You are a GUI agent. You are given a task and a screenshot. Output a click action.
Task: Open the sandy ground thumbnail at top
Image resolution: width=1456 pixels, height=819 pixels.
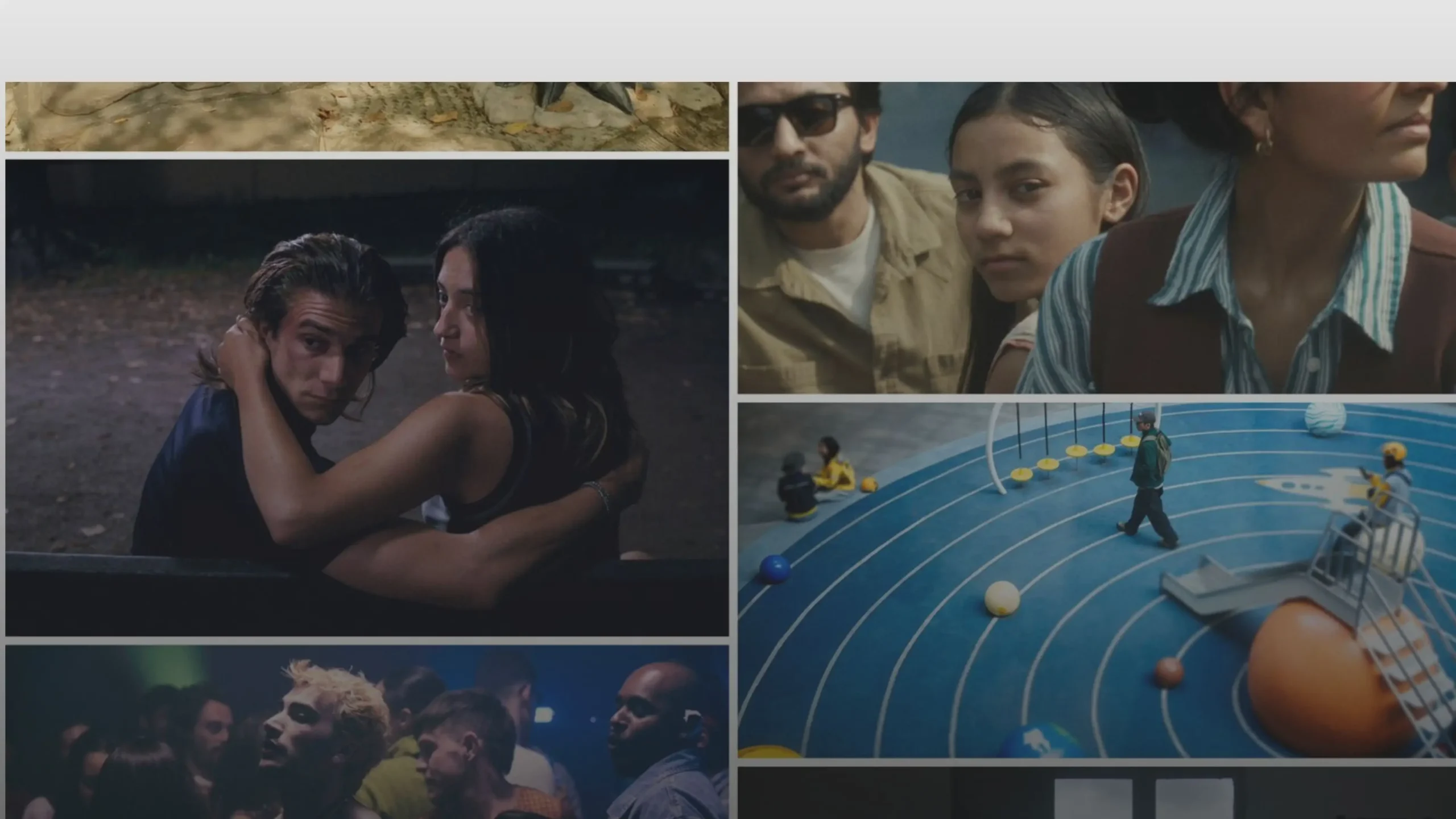point(367,117)
